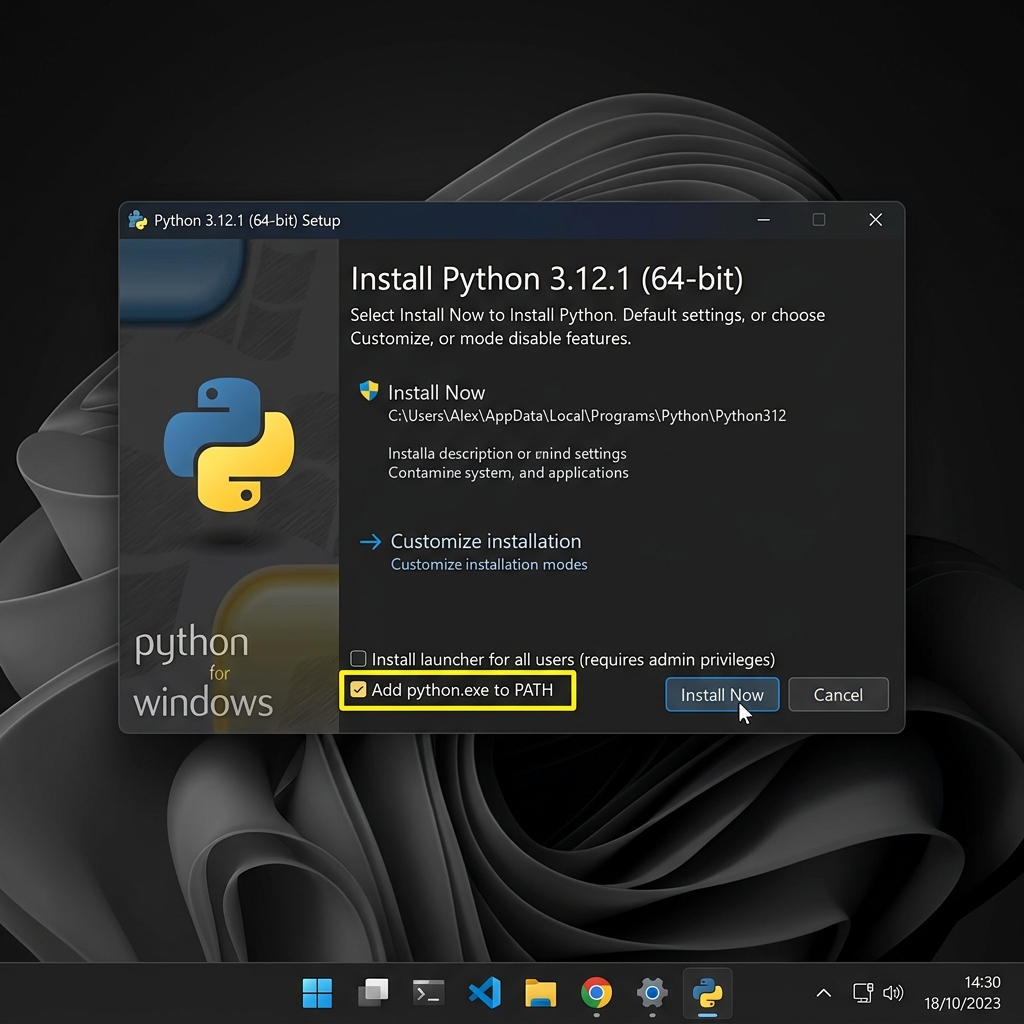Click the Install Now button
The height and width of the screenshot is (1024, 1024).
pos(722,694)
